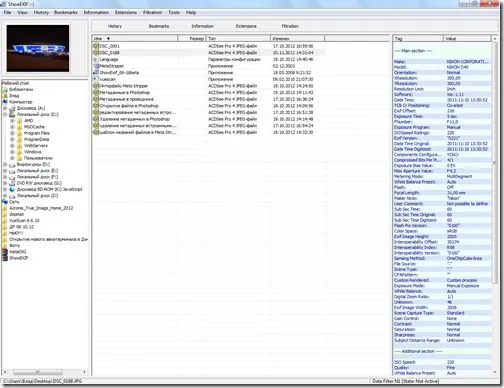Image resolution: width=504 pixels, height=388 pixels.
Task: Click the Extensions toolbar button
Action: click(246, 26)
